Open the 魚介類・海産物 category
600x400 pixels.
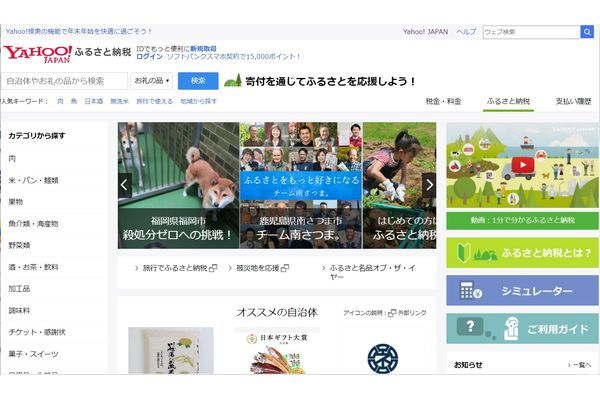click(33, 224)
